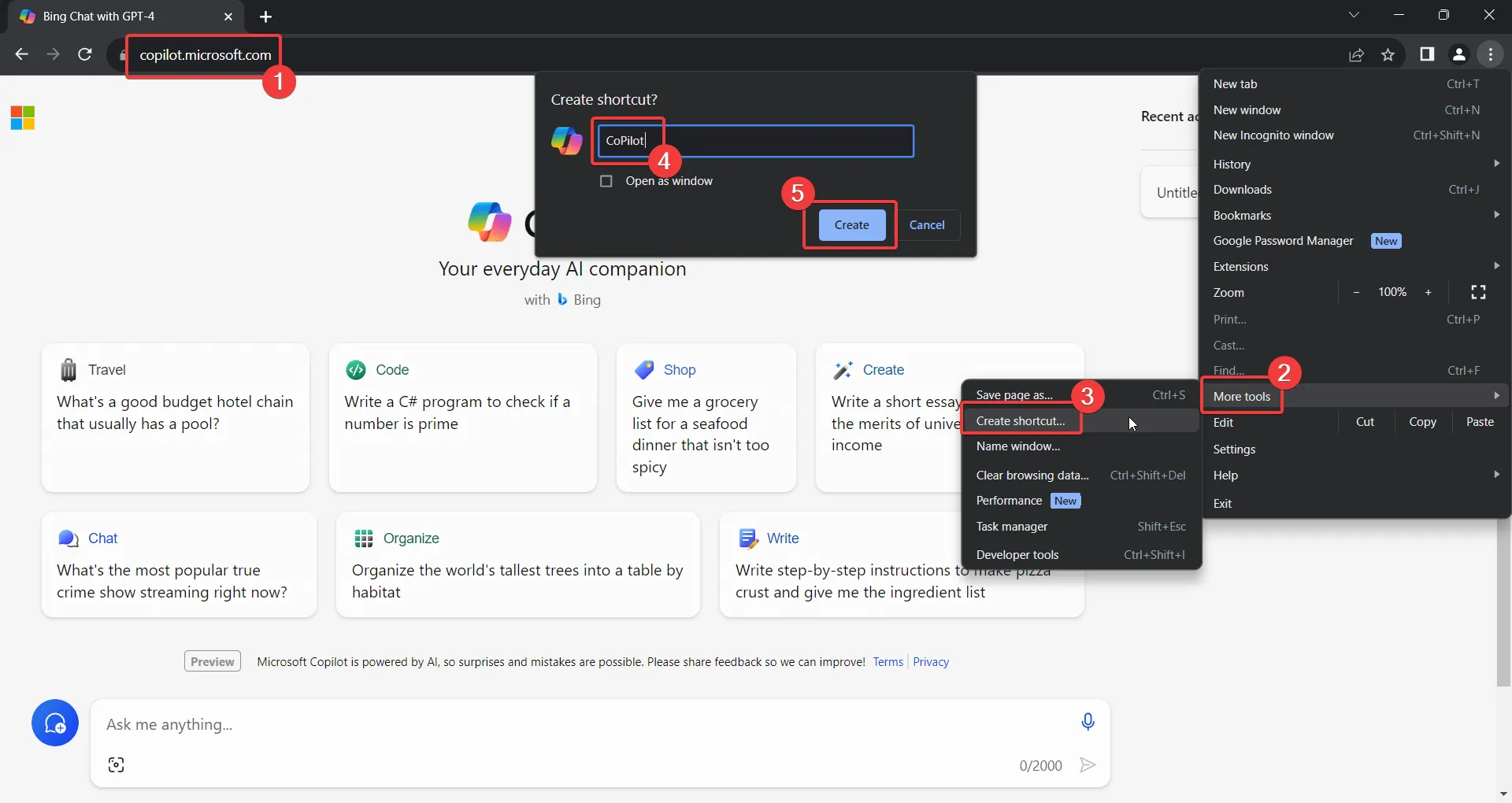The height and width of the screenshot is (803, 1512).
Task: Open Task manager from submenu
Action: tap(1080, 527)
